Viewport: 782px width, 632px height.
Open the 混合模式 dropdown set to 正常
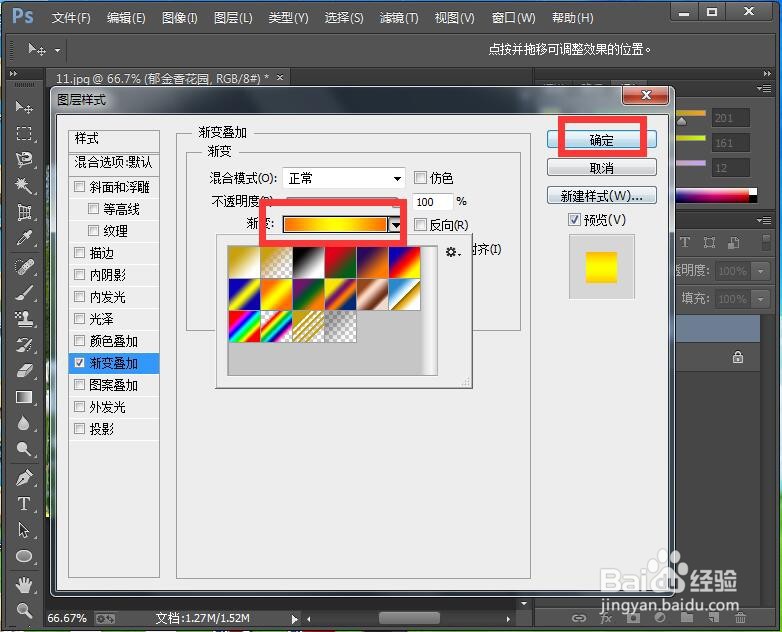tap(344, 178)
